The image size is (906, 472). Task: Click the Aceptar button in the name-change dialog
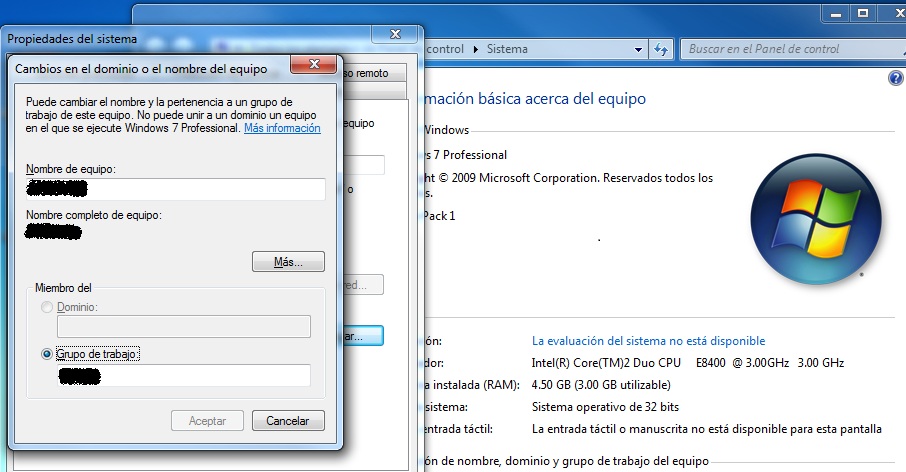pos(207,421)
